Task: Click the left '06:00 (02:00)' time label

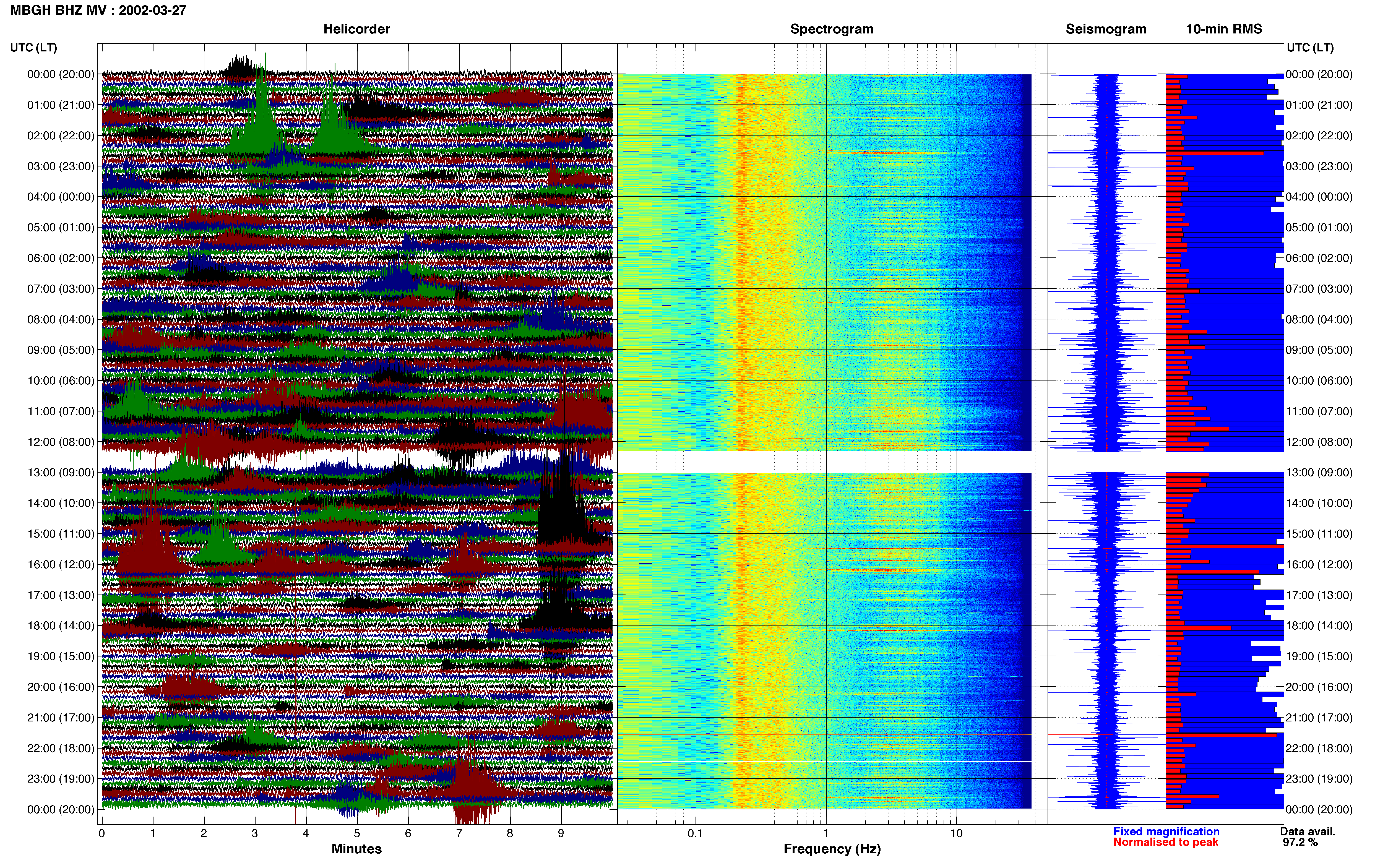Action: (x=61, y=258)
